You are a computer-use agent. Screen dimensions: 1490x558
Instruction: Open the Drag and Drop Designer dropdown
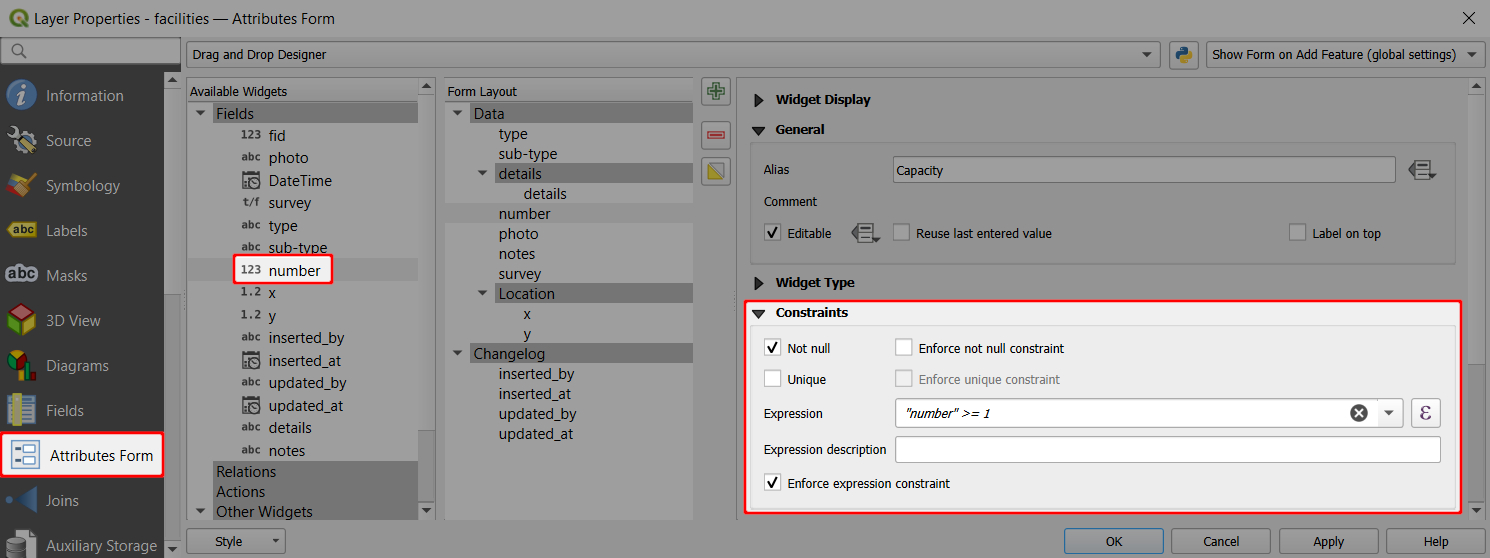click(673, 55)
